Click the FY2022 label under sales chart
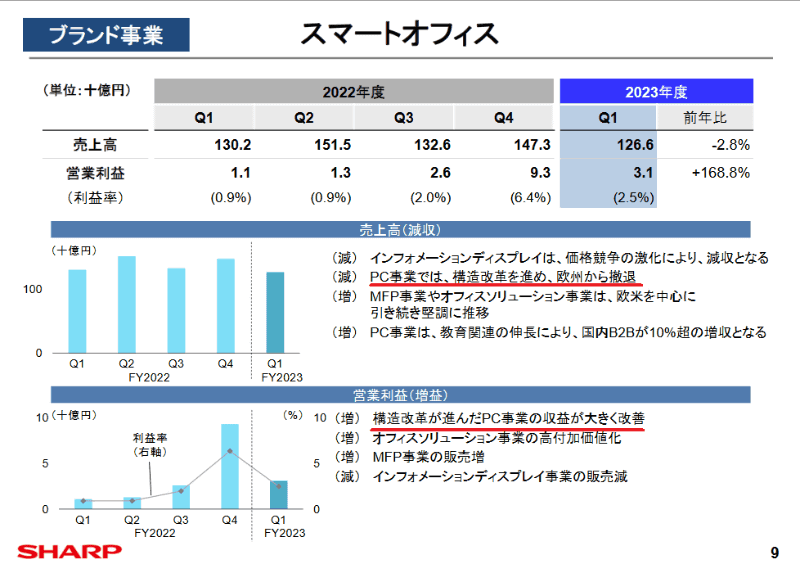 coord(149,377)
